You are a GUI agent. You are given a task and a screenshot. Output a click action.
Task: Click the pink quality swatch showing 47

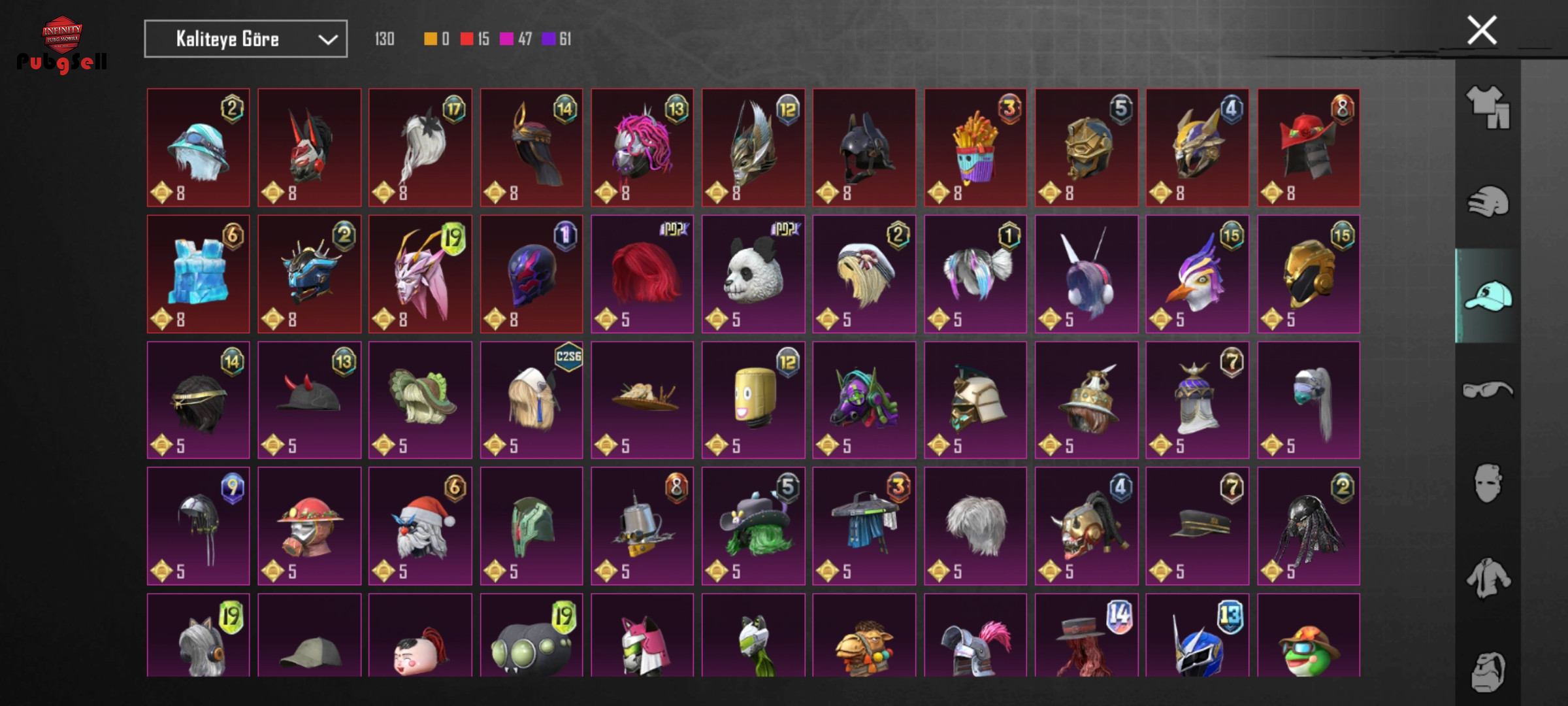coord(506,39)
